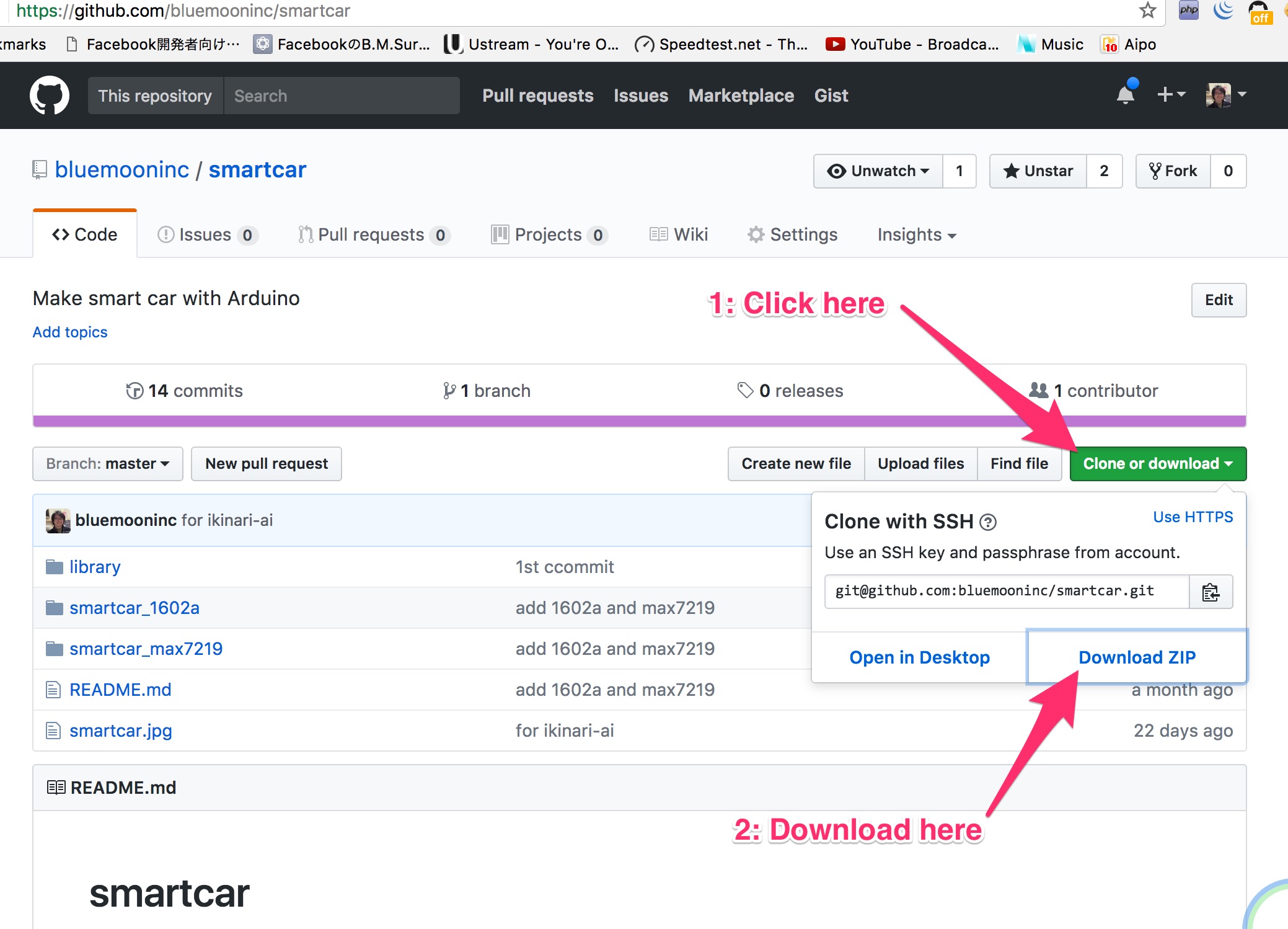Image resolution: width=1288 pixels, height=929 pixels.
Task: Click the GitHub octocat logo
Action: pyautogui.click(x=50, y=96)
